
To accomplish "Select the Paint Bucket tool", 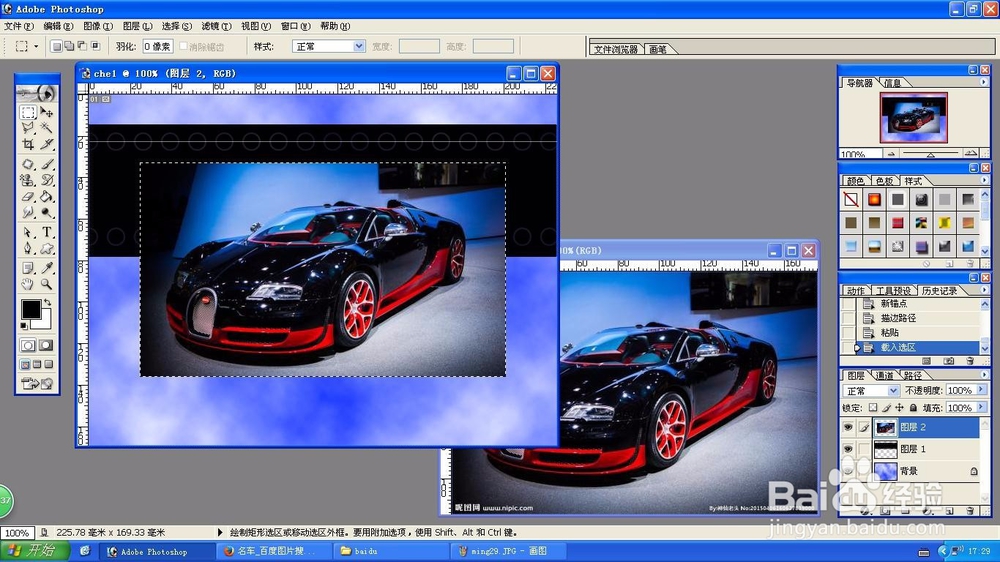I will [x=47, y=196].
